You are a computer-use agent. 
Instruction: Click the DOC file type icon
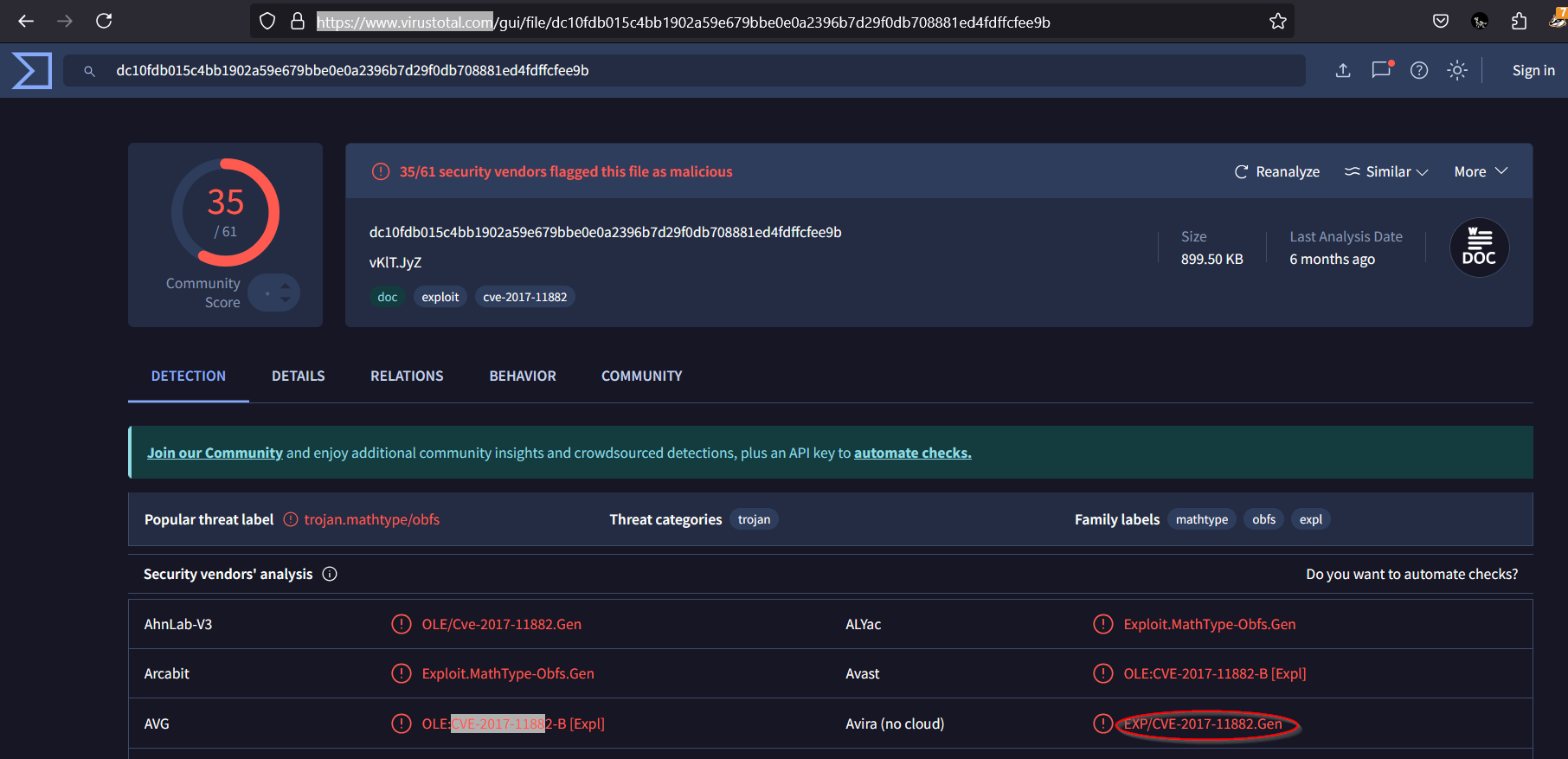pyautogui.click(x=1479, y=248)
